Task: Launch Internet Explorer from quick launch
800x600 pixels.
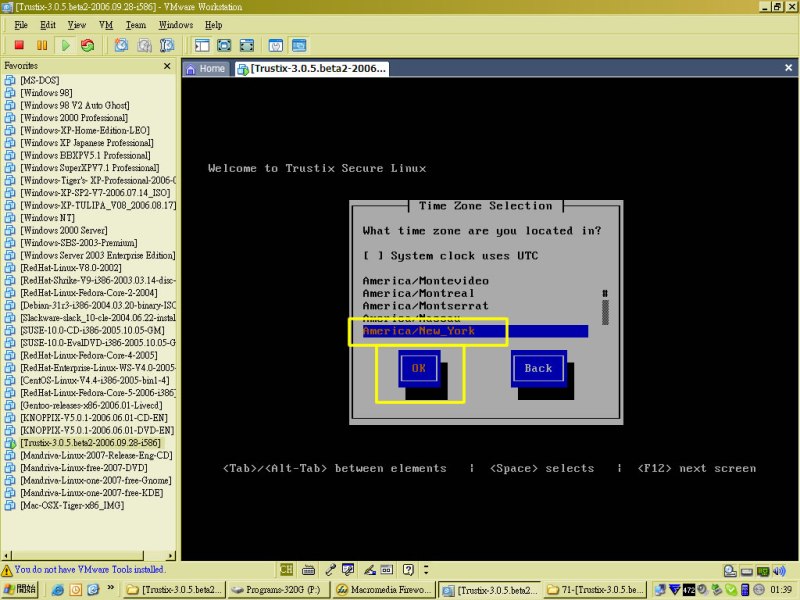Action: click(x=58, y=590)
